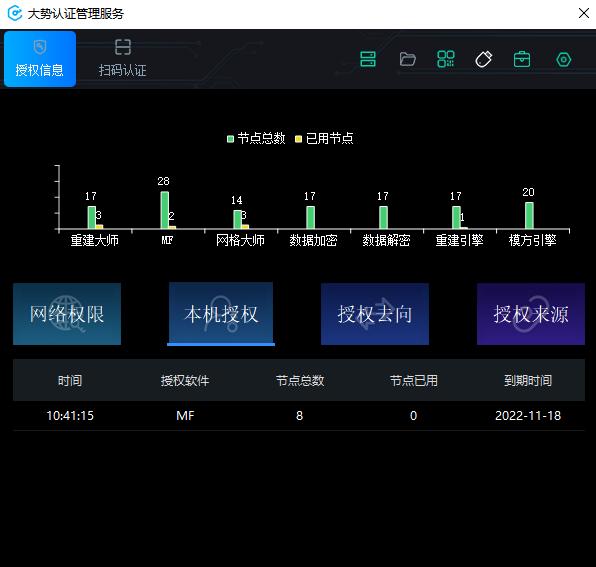Click the QR code grid icon
596x567 pixels.
446,59
